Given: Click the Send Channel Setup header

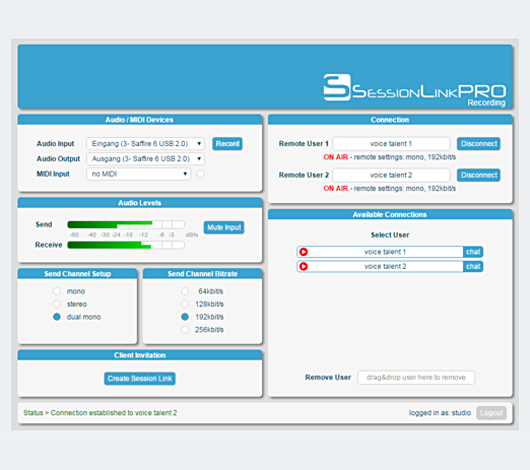Looking at the screenshot, I should [x=77, y=274].
